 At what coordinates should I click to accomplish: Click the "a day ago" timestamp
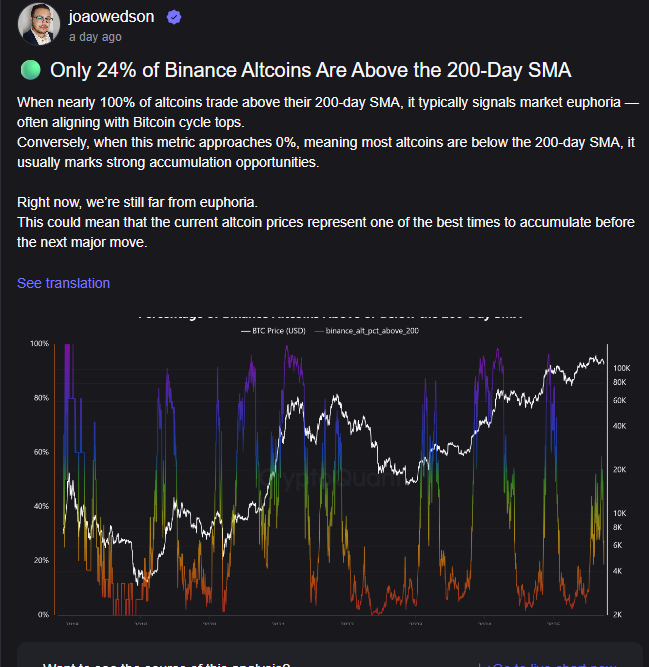click(x=95, y=37)
